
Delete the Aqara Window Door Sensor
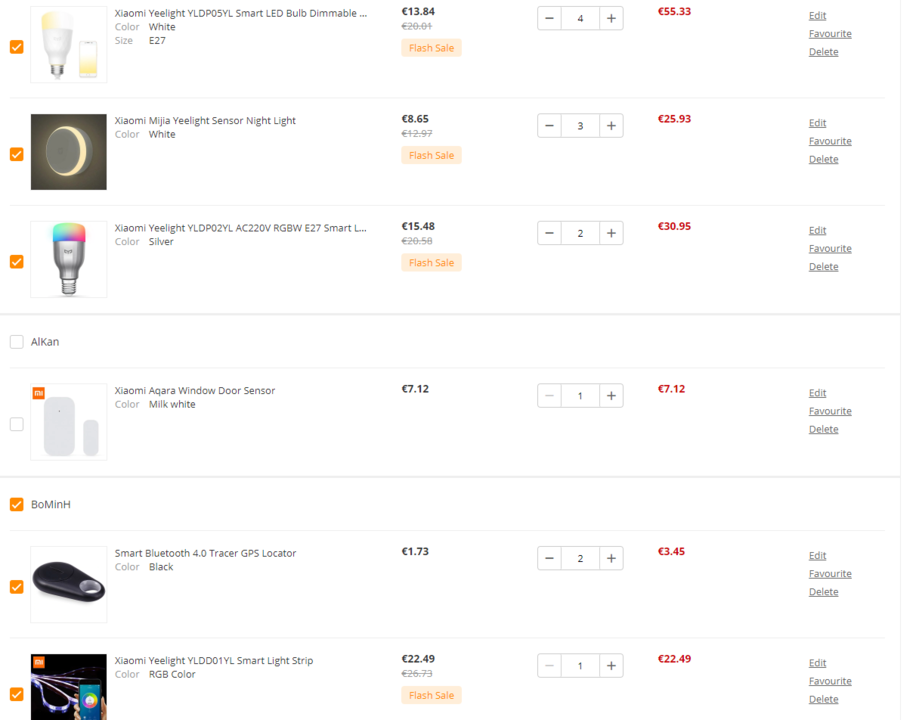[823, 429]
